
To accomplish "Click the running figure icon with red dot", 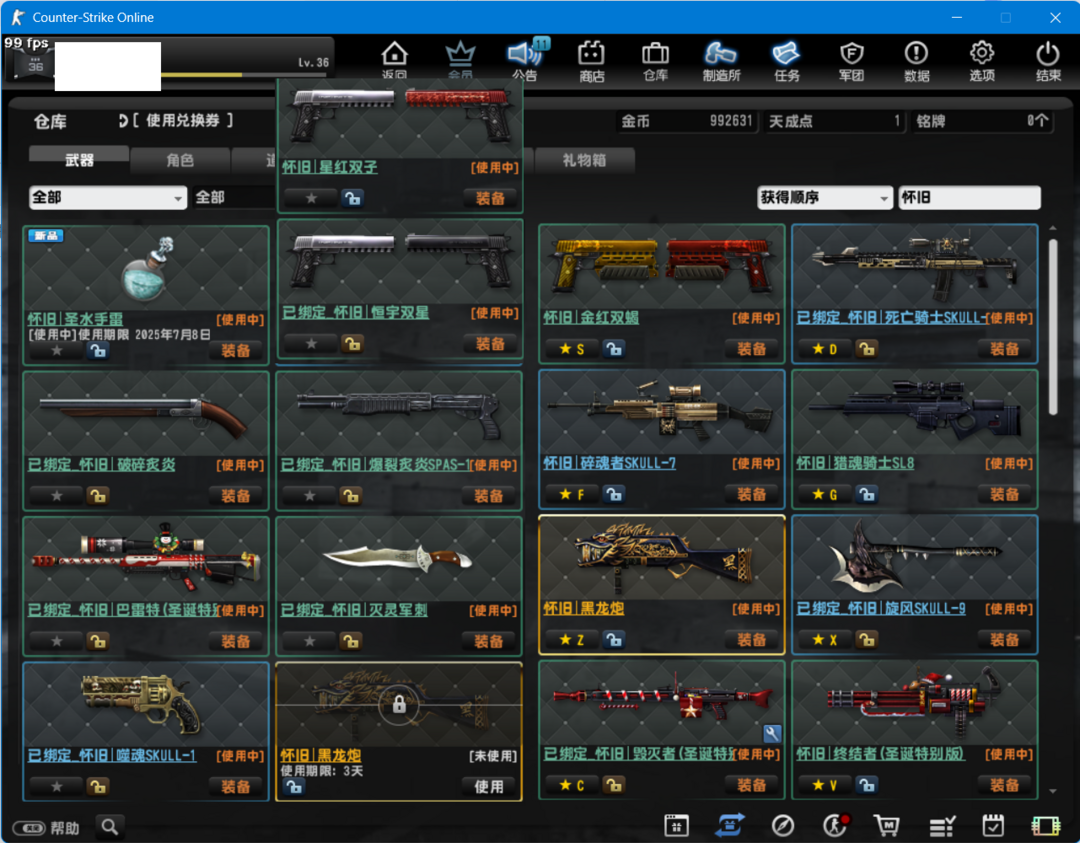I will (835, 825).
